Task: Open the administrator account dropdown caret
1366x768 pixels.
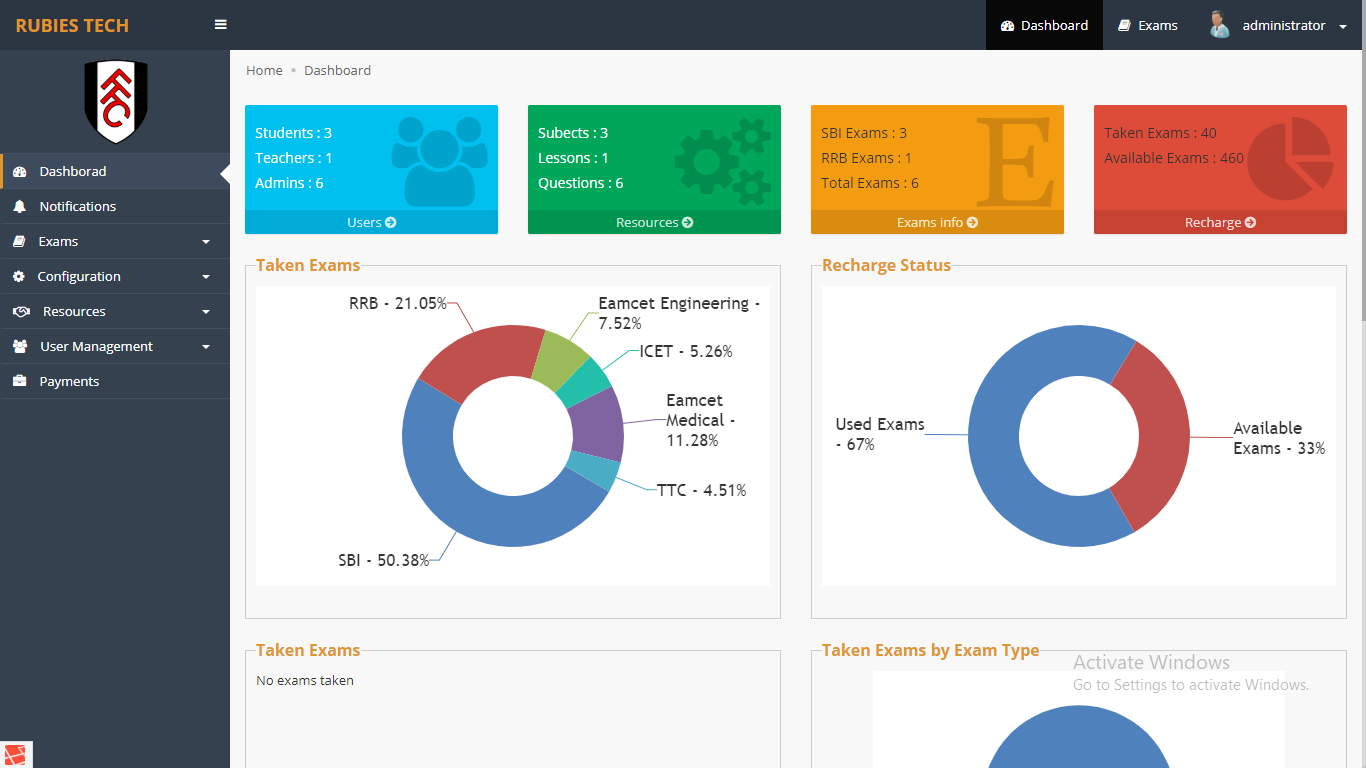Action: 1342,27
